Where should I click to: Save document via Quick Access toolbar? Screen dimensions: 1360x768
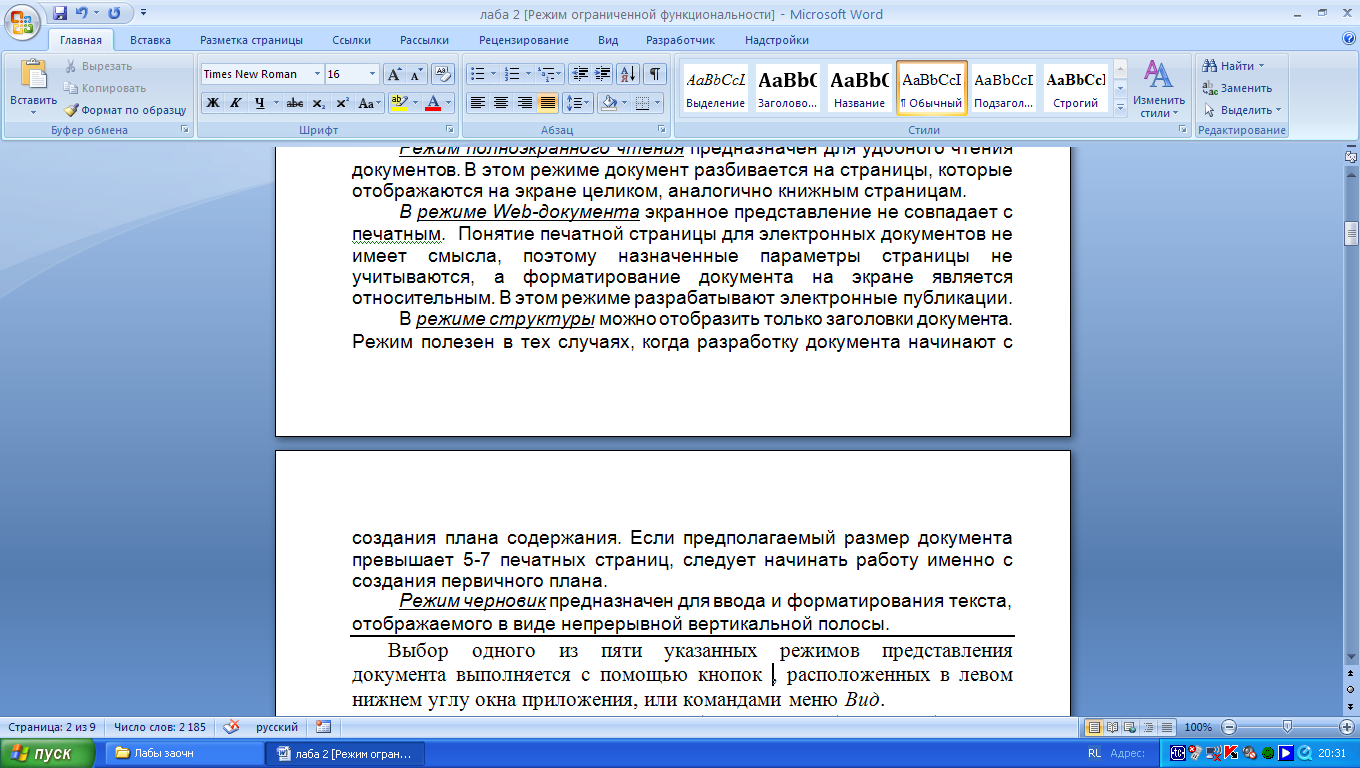(60, 13)
